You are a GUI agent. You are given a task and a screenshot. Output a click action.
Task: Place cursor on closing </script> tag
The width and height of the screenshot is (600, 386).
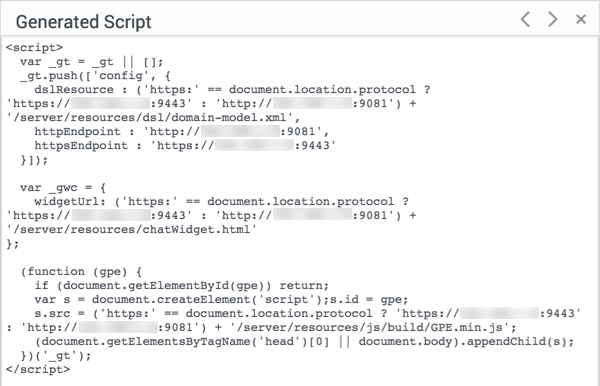(38, 369)
